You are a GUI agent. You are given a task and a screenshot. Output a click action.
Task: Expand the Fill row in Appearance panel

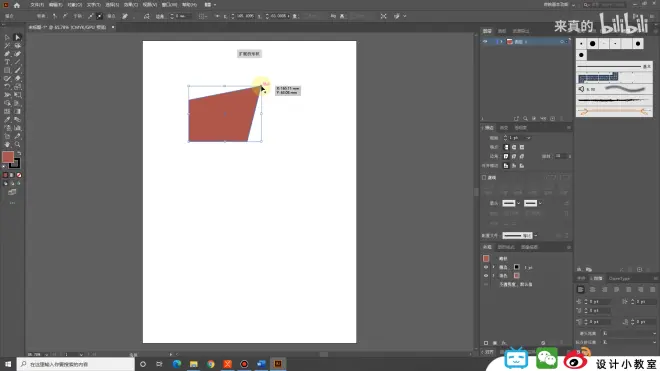tap(494, 276)
